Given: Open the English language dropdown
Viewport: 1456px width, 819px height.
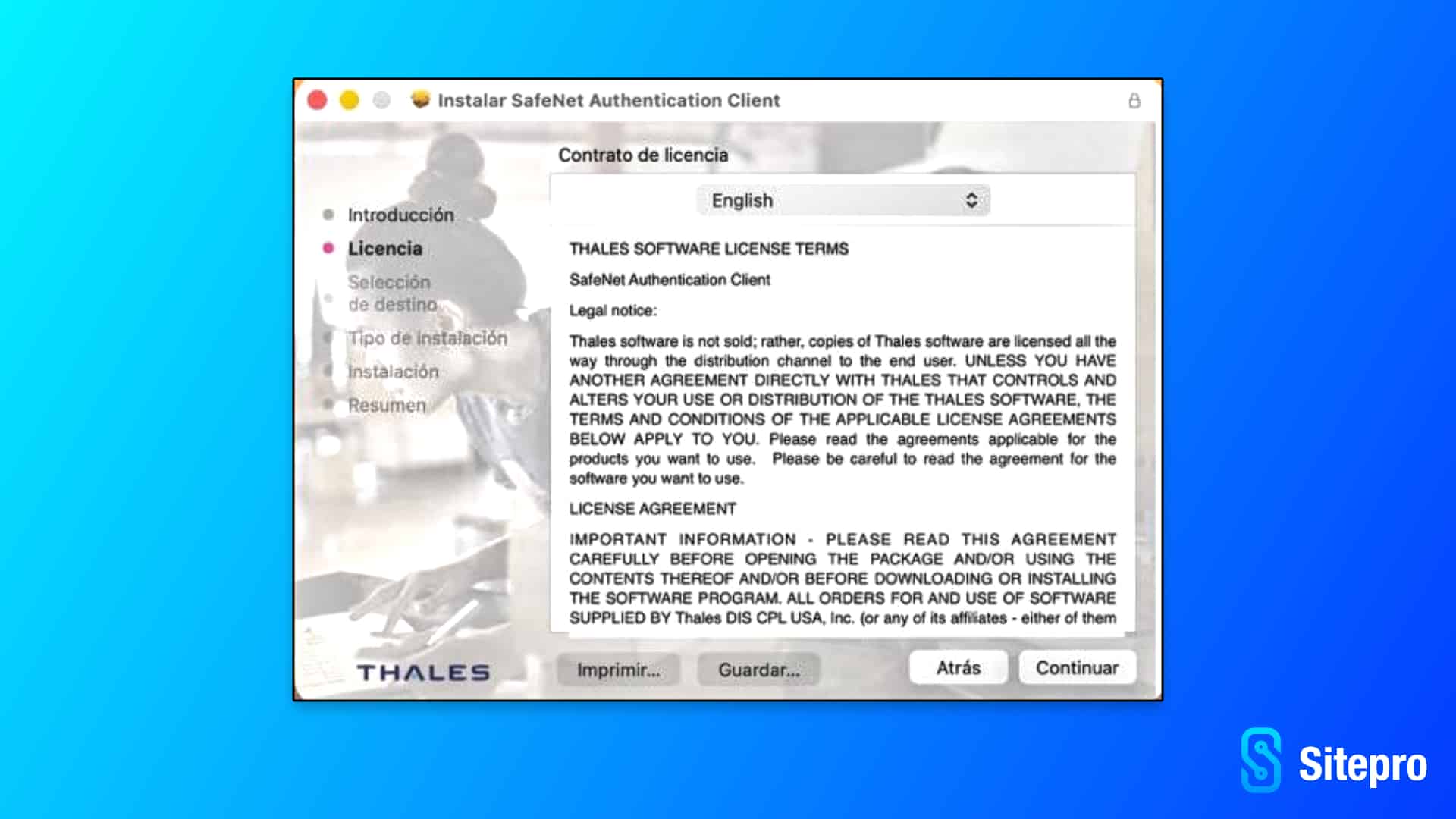Looking at the screenshot, I should [843, 200].
